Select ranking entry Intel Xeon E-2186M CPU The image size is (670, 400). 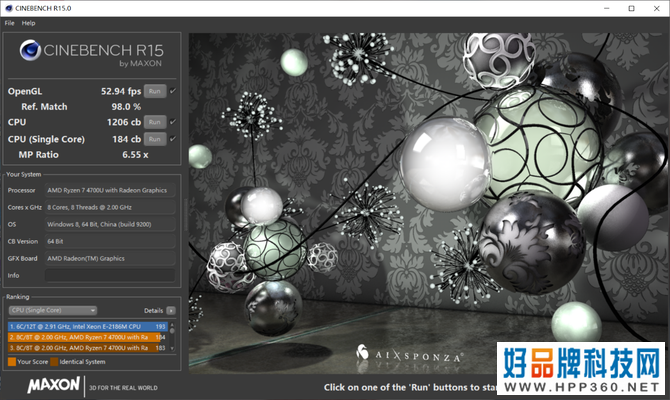[88, 326]
